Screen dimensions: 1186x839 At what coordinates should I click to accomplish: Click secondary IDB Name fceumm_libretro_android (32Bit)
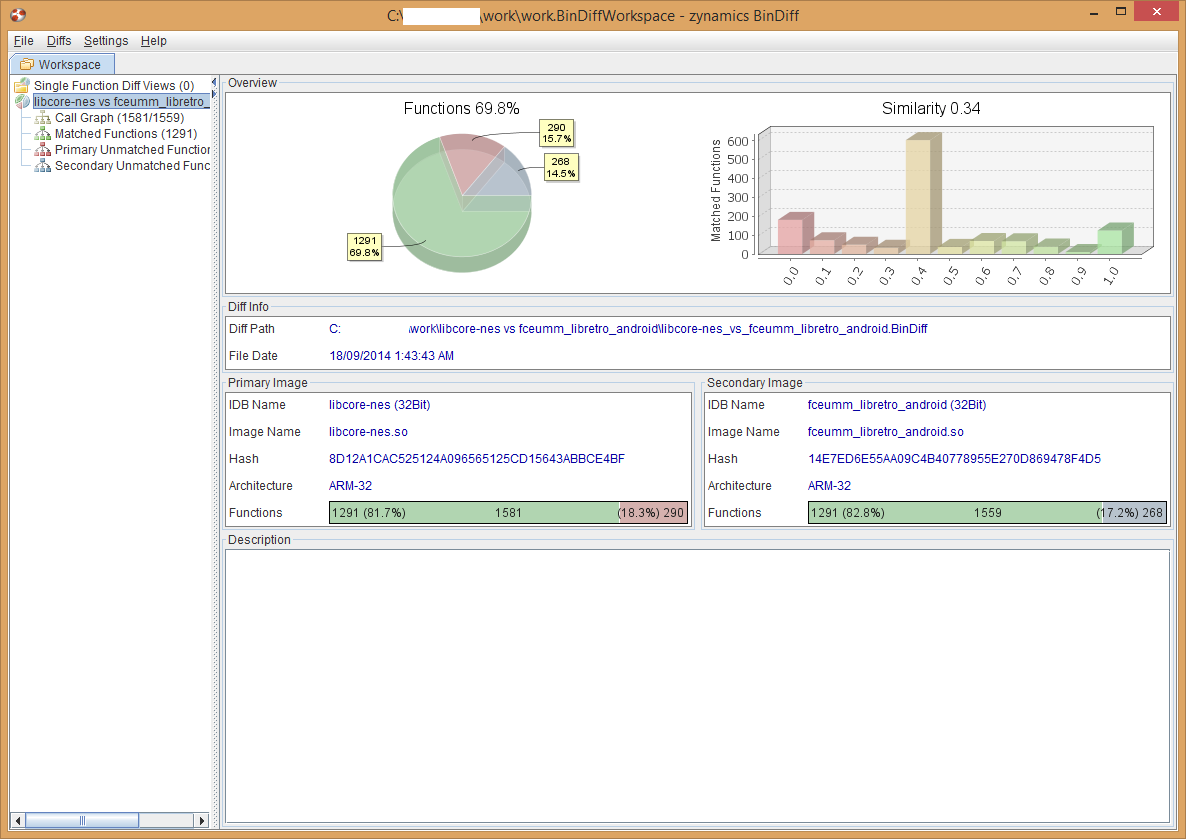click(897, 405)
